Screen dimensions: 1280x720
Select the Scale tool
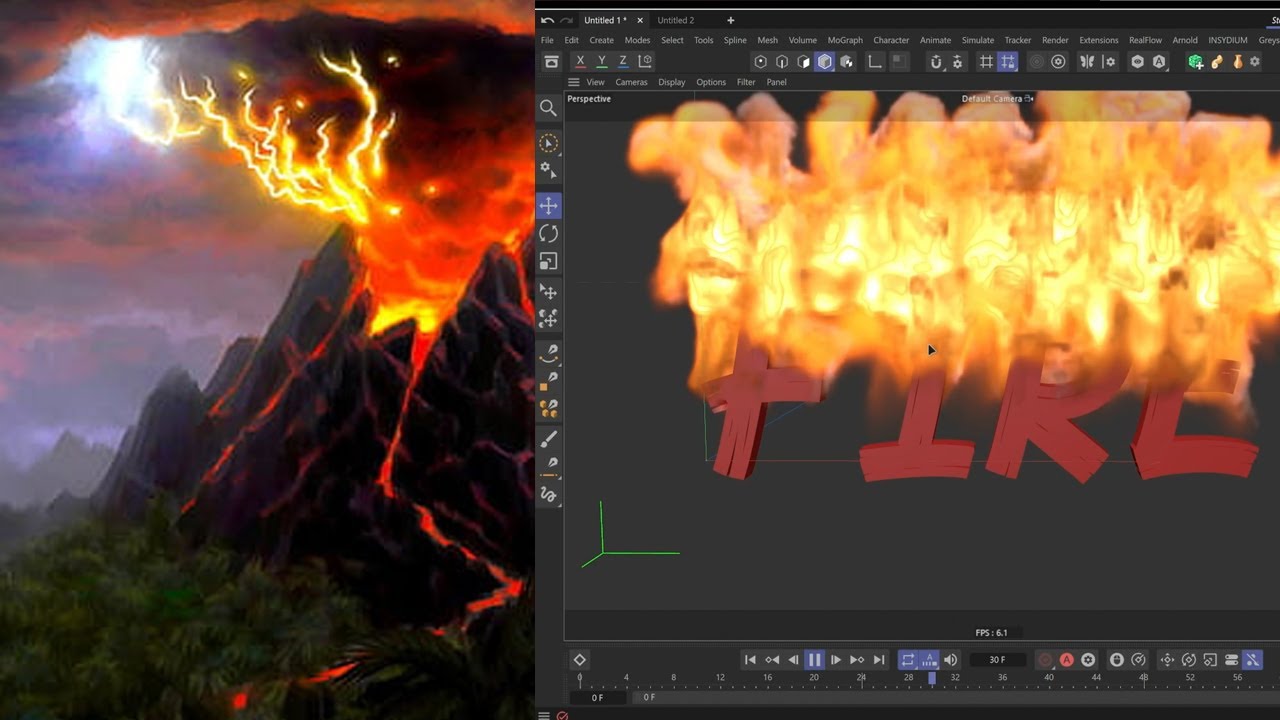(x=548, y=262)
